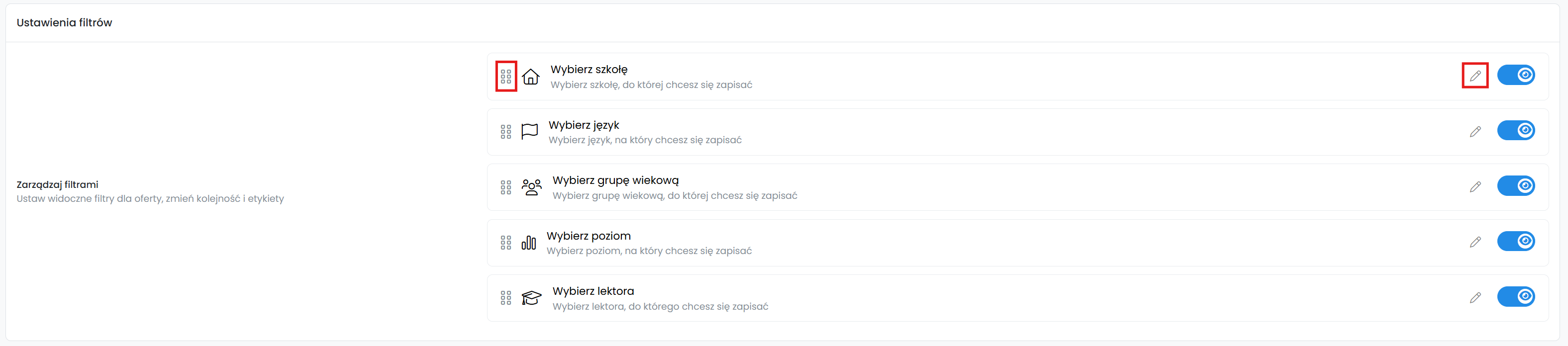Edit the Wybierz lektora filter label
Viewport: 1568px width, 346px height.
click(1475, 297)
